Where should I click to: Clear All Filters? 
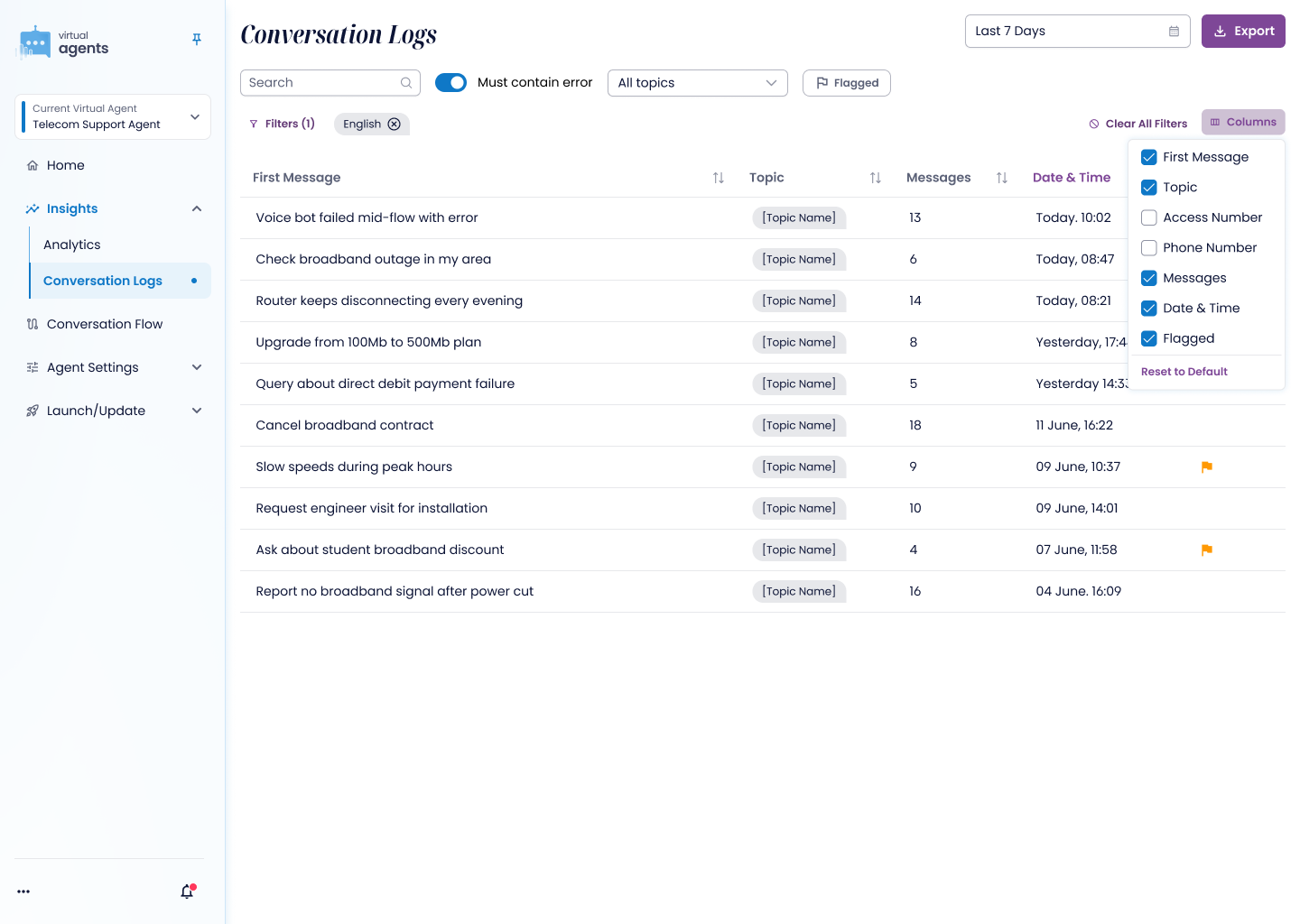pyautogui.click(x=1138, y=125)
